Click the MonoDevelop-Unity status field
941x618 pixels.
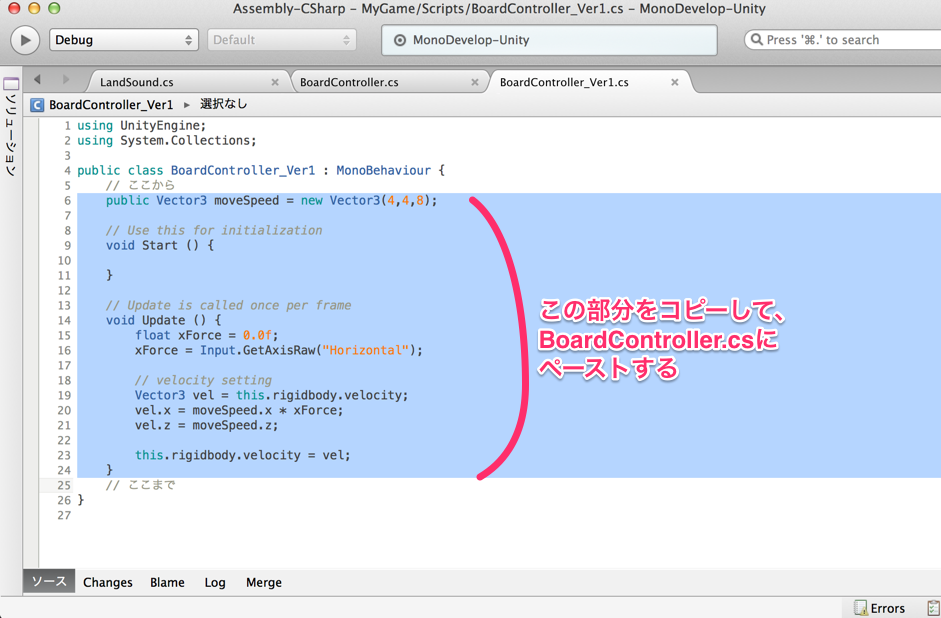point(549,40)
